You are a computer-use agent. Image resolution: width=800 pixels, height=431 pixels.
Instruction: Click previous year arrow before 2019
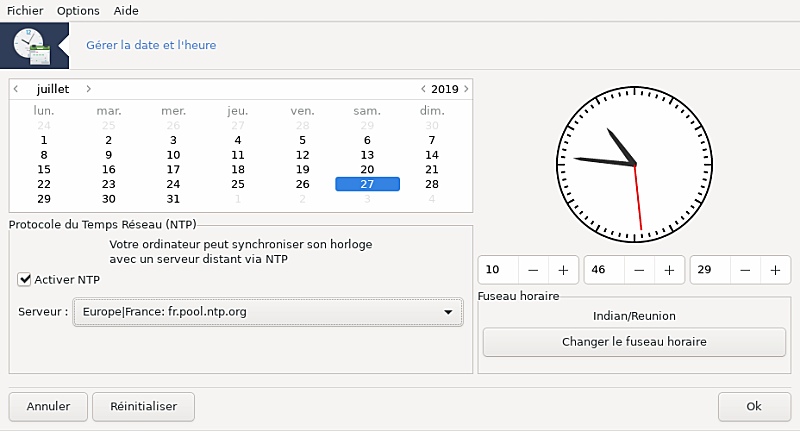(423, 89)
